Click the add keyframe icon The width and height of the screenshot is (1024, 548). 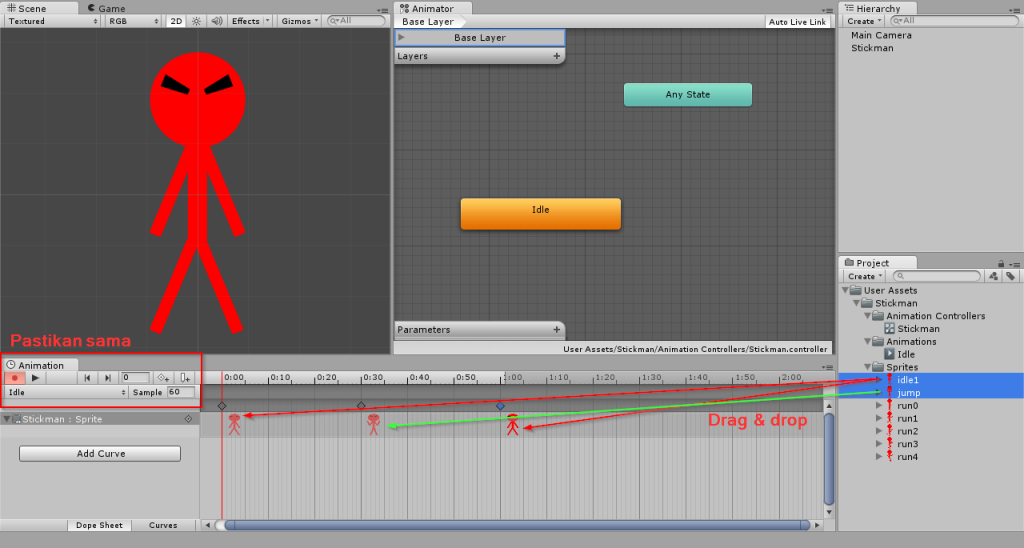pos(163,378)
